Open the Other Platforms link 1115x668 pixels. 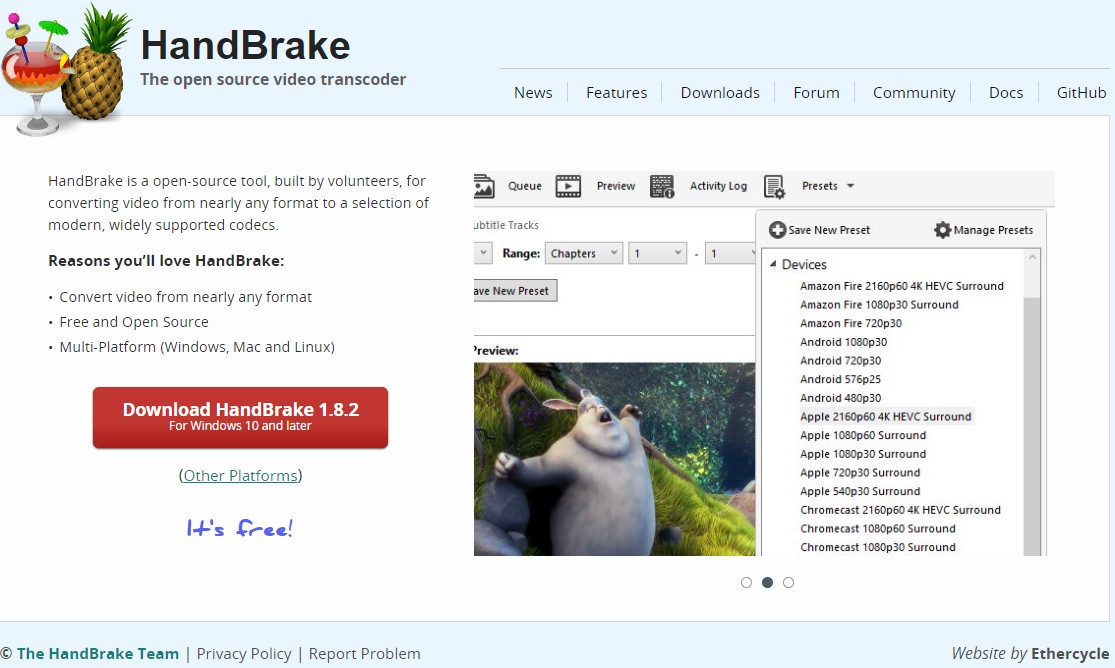point(240,475)
